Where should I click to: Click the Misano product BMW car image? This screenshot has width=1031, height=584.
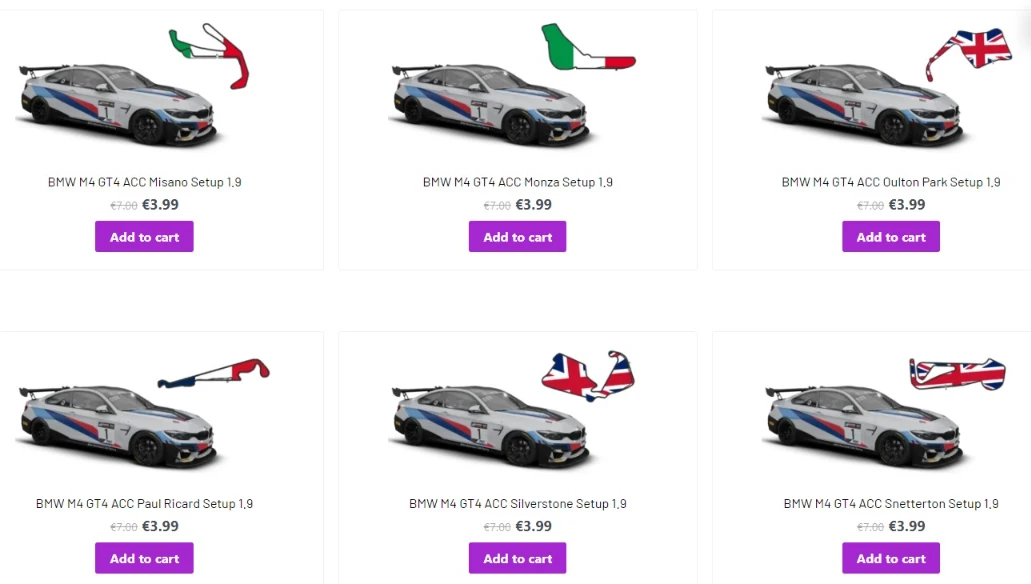115,105
